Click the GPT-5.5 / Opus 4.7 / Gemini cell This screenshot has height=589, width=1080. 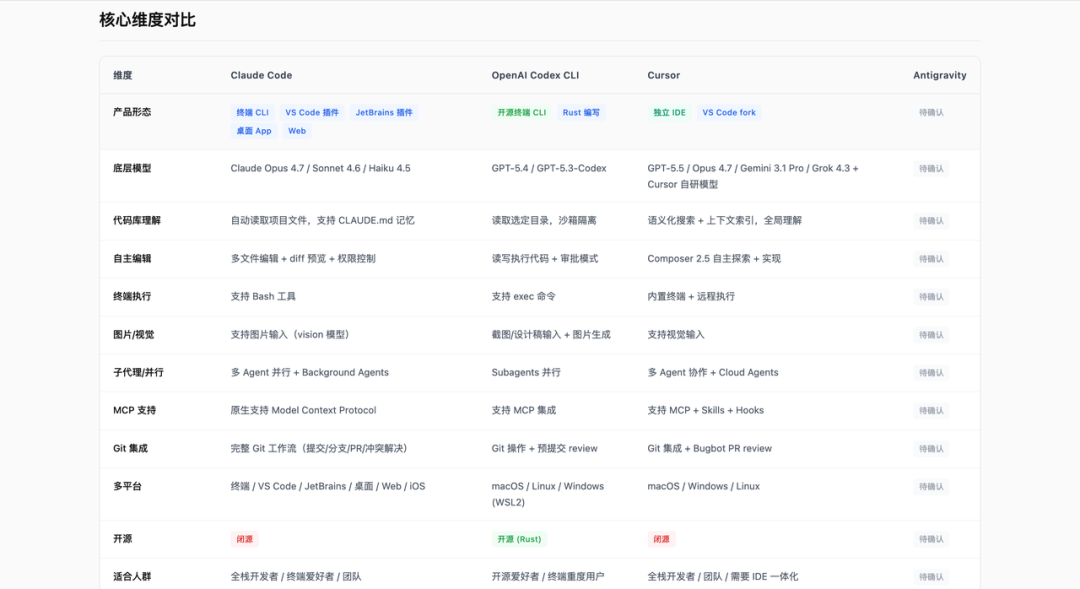(x=753, y=176)
